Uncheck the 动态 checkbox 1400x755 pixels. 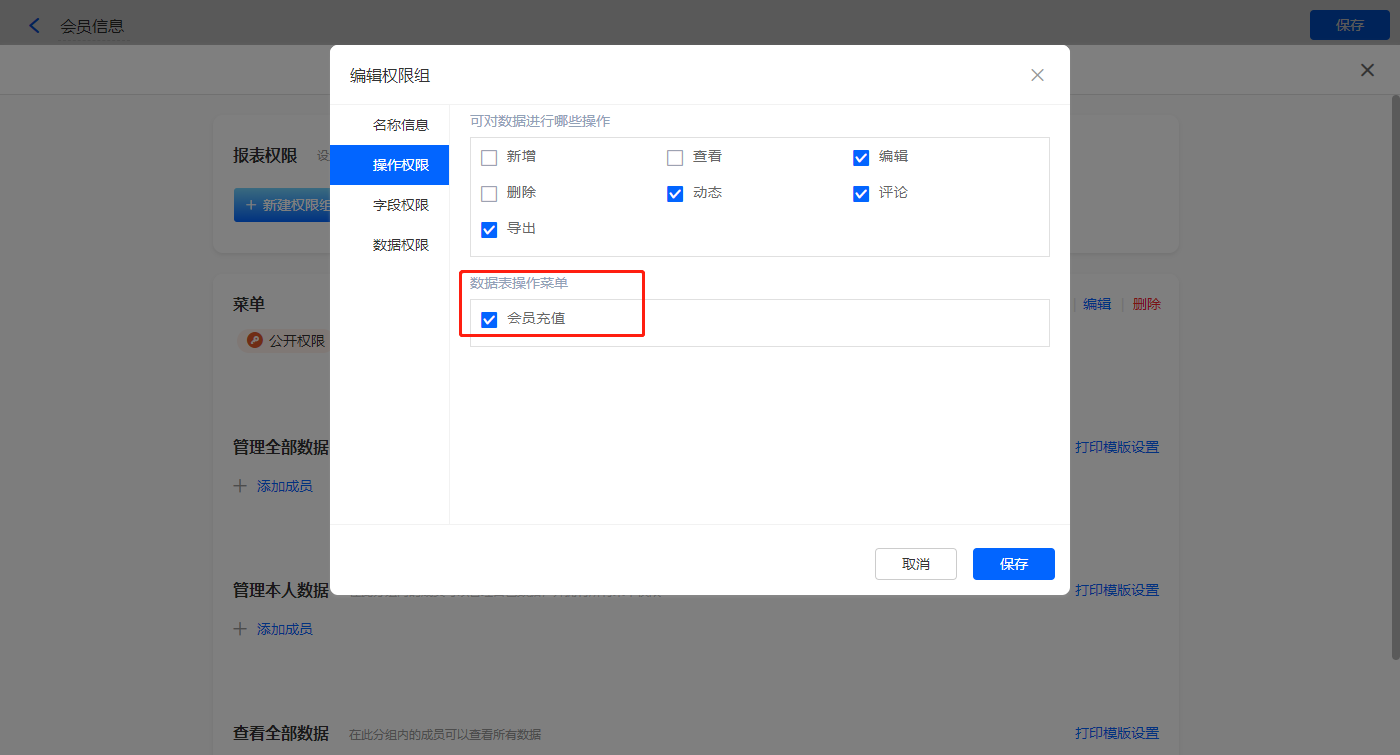(675, 193)
